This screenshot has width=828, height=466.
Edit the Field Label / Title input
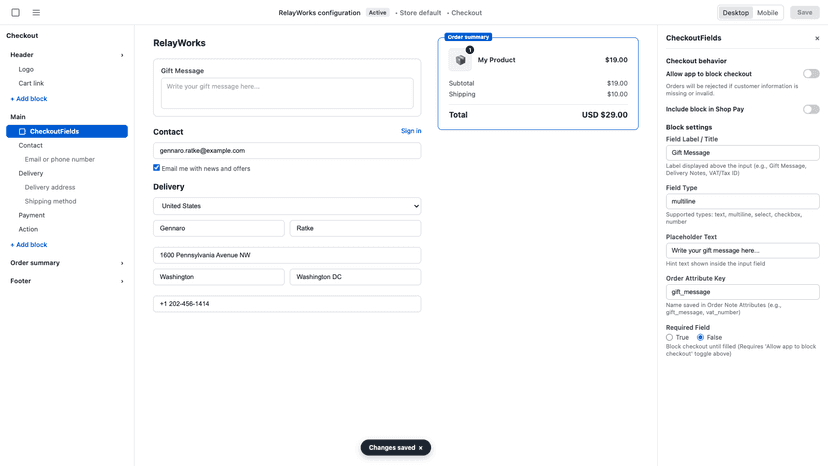[742, 153]
